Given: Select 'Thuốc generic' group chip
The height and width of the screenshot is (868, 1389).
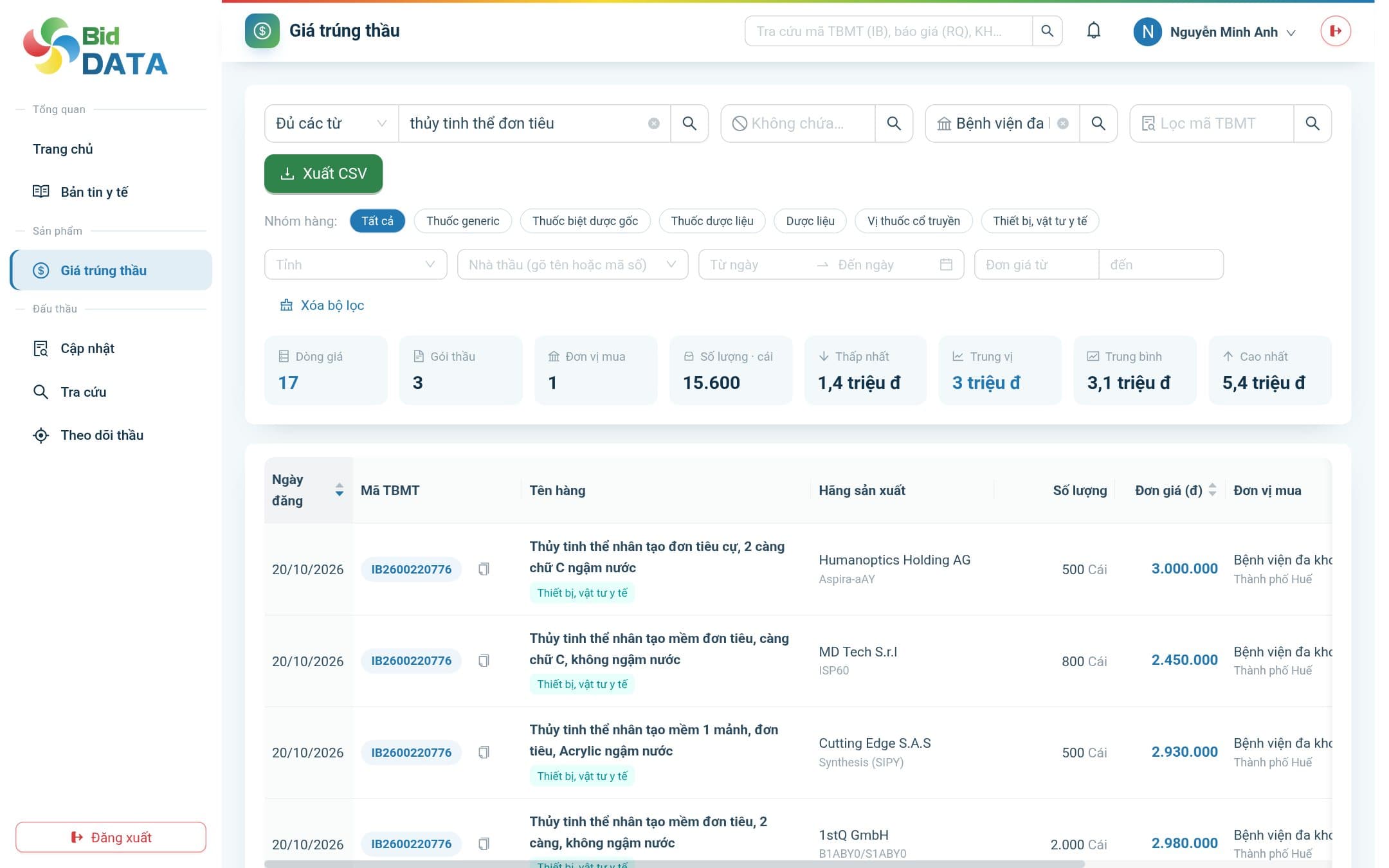Looking at the screenshot, I should (463, 221).
